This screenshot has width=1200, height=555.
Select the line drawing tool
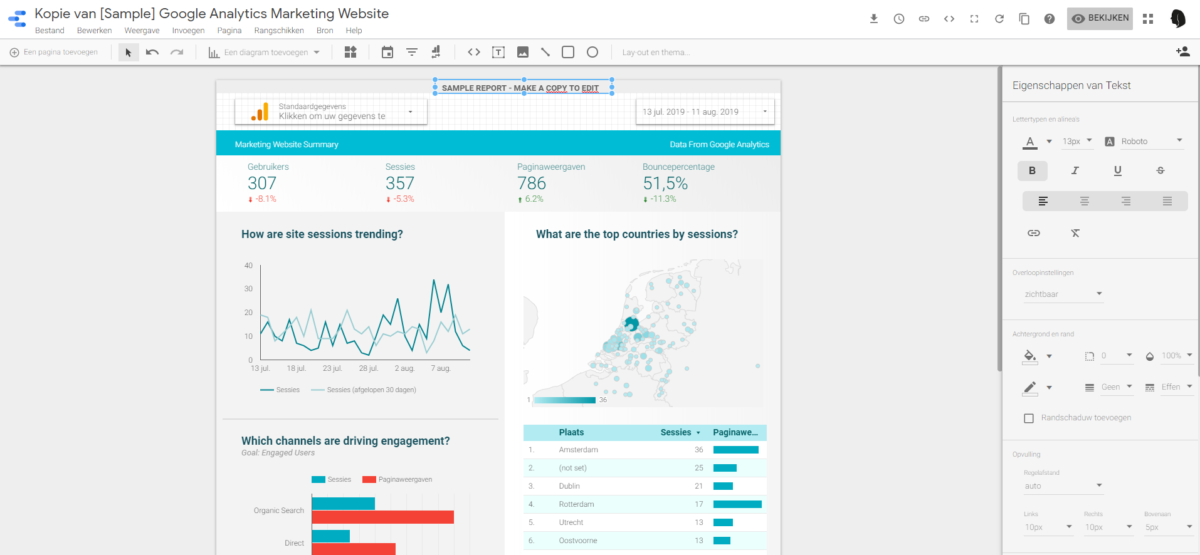[x=545, y=52]
